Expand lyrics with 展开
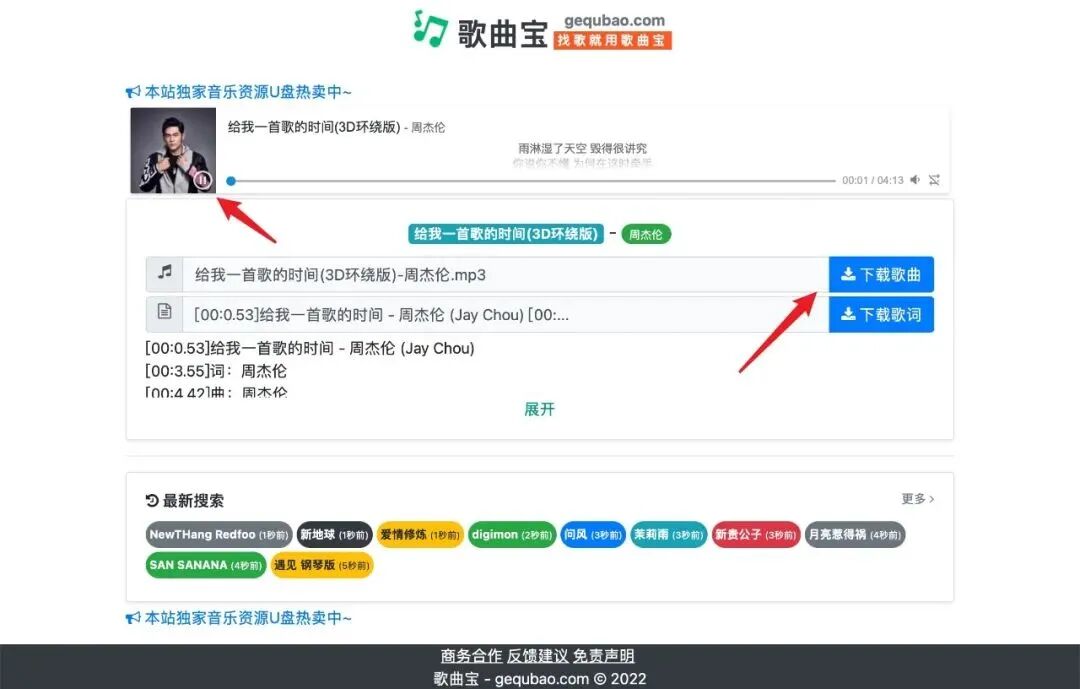 coord(539,409)
